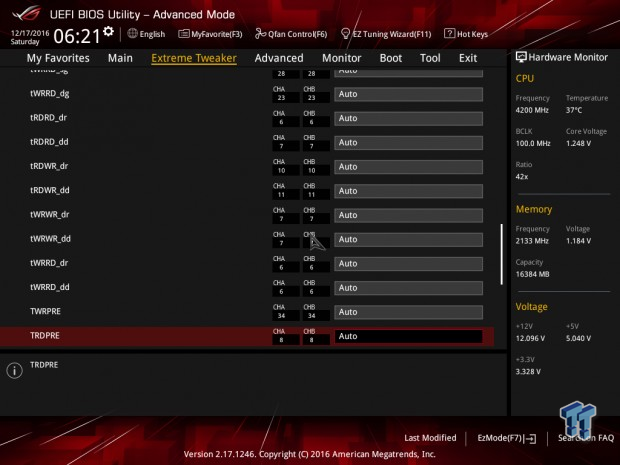Click the tWRWR_dr Auto value field
Viewport: 620px width, 465px height.
[408, 215]
